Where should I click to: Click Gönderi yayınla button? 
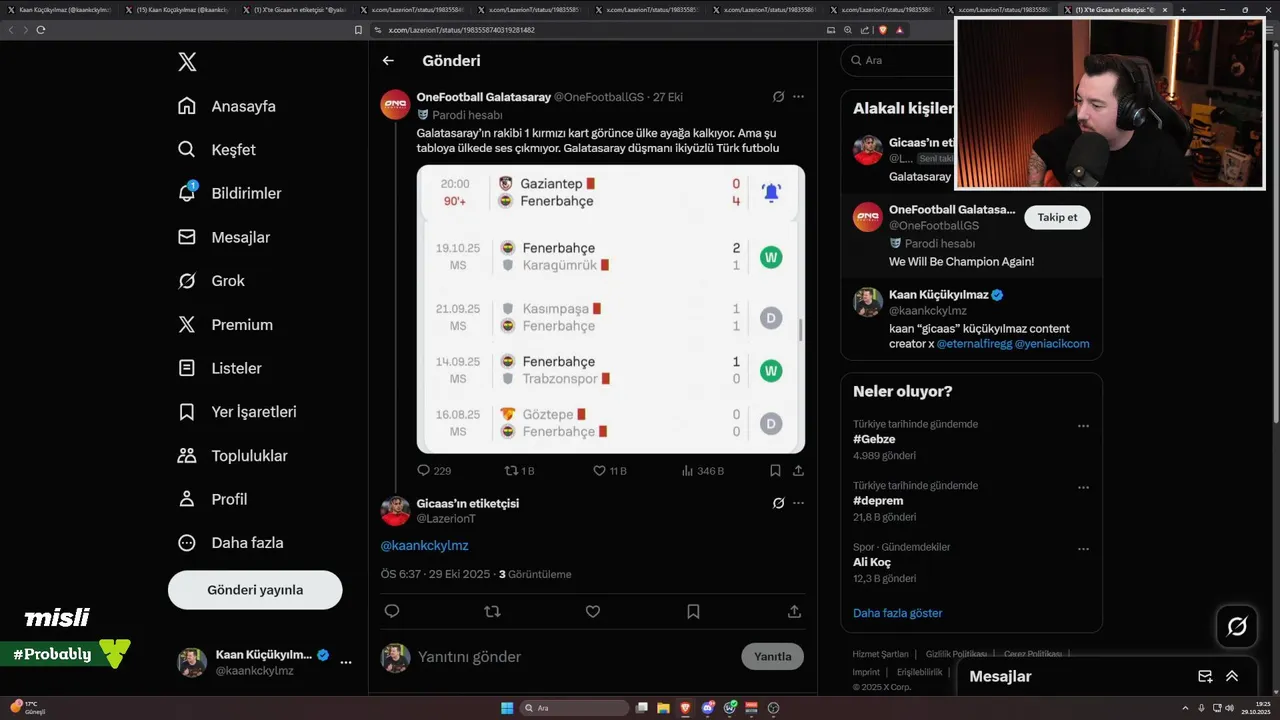[255, 590]
